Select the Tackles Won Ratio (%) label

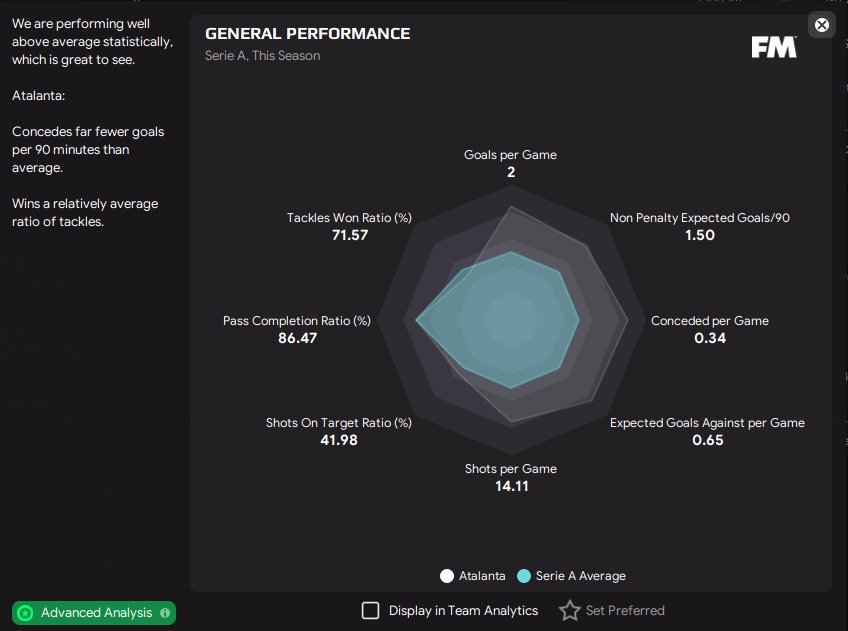click(349, 217)
